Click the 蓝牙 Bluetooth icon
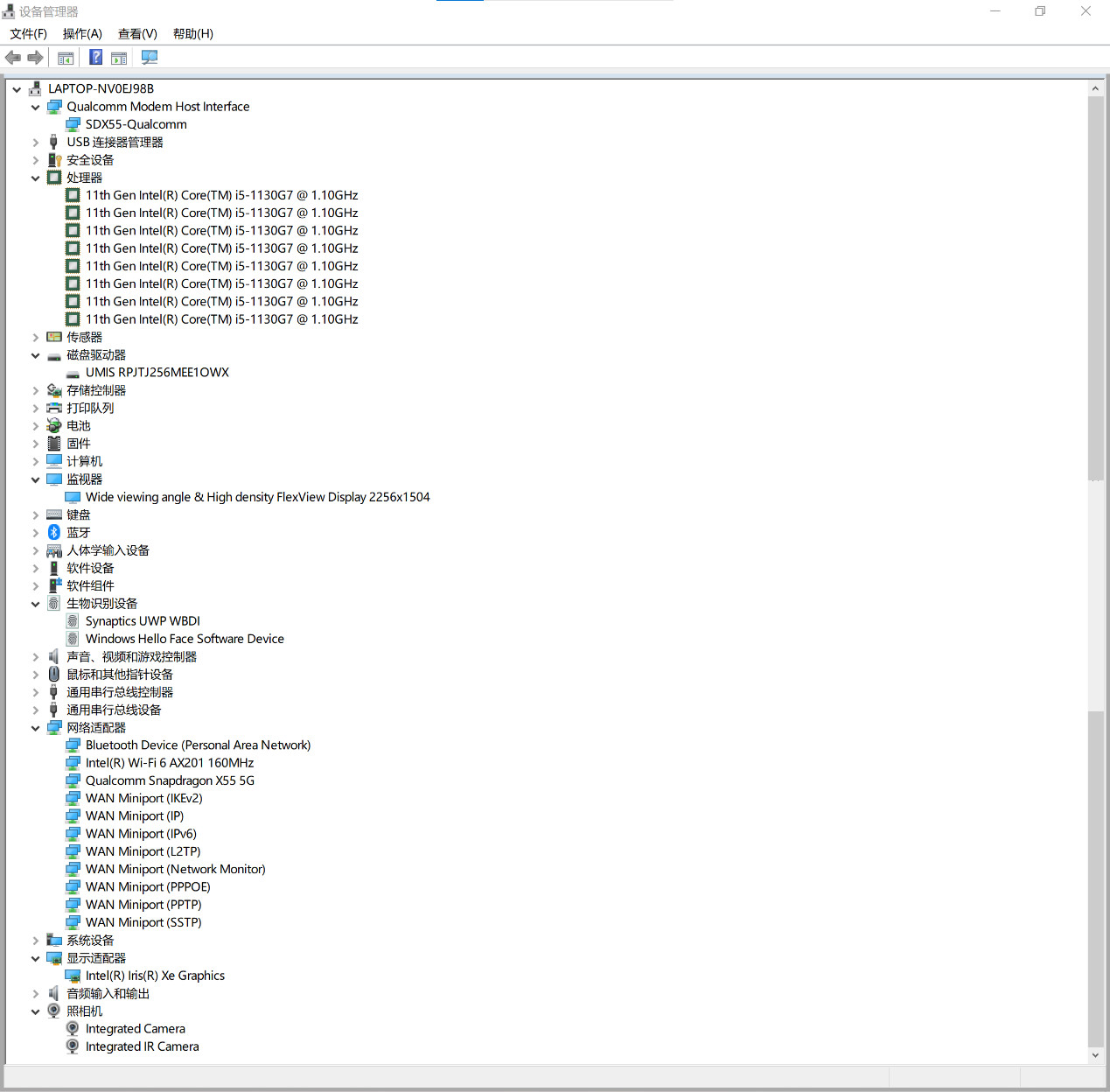 (x=54, y=532)
